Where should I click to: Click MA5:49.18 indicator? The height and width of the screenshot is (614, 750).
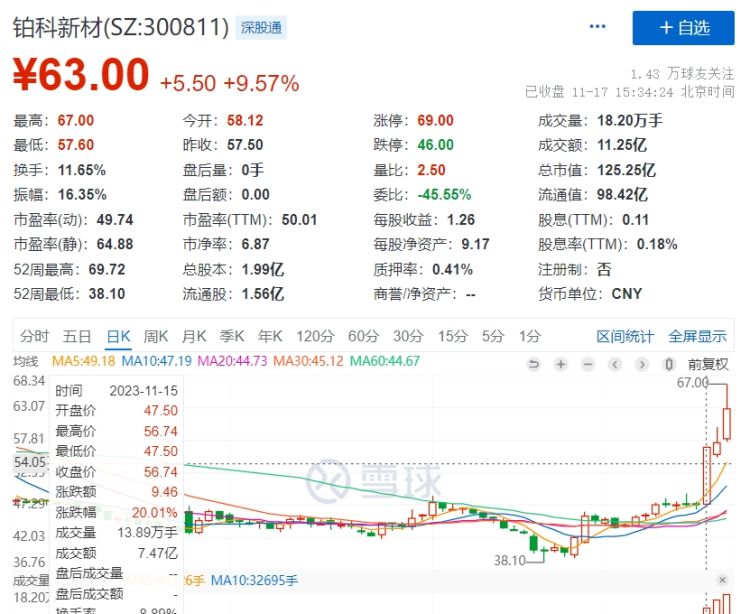click(83, 361)
